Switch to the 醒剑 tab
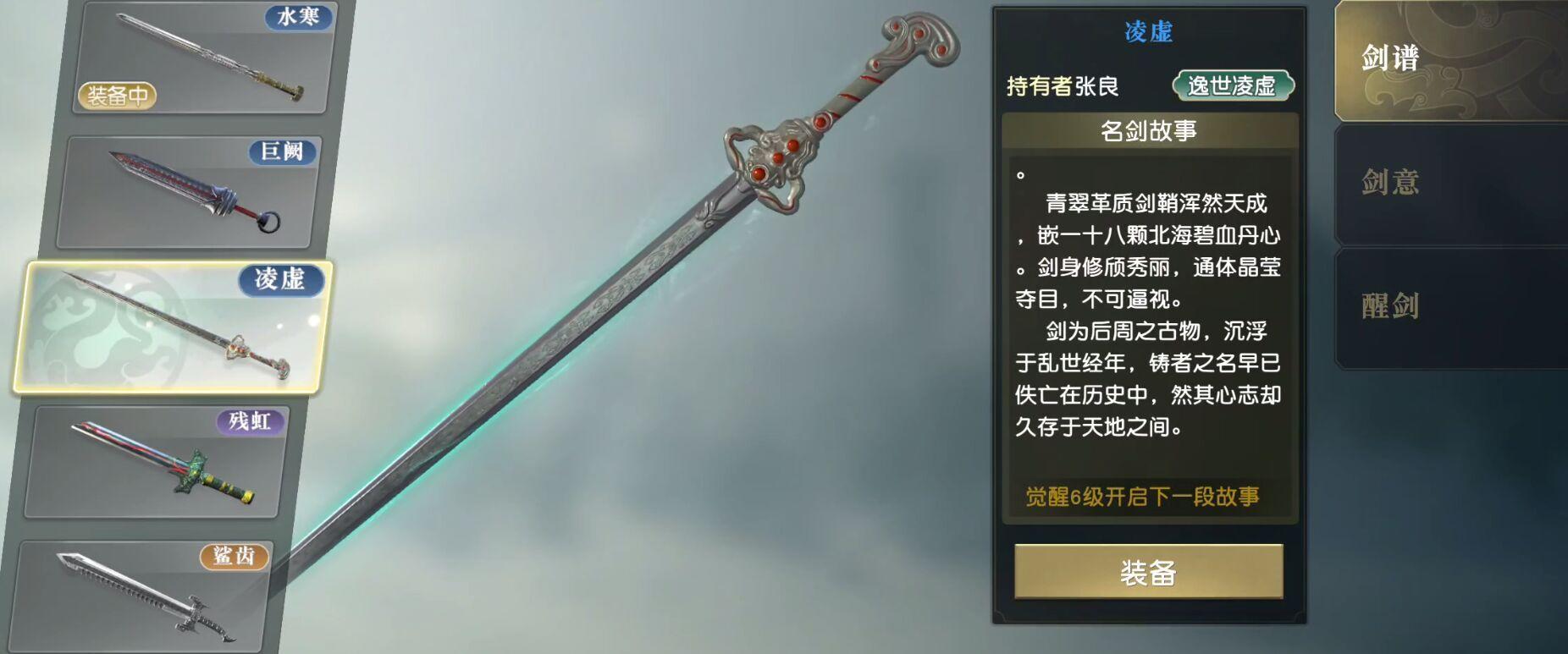This screenshot has width=1568, height=654. point(1450,308)
